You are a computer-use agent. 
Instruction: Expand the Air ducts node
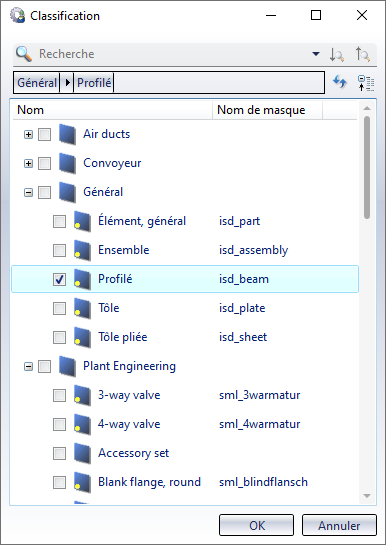click(x=28, y=134)
